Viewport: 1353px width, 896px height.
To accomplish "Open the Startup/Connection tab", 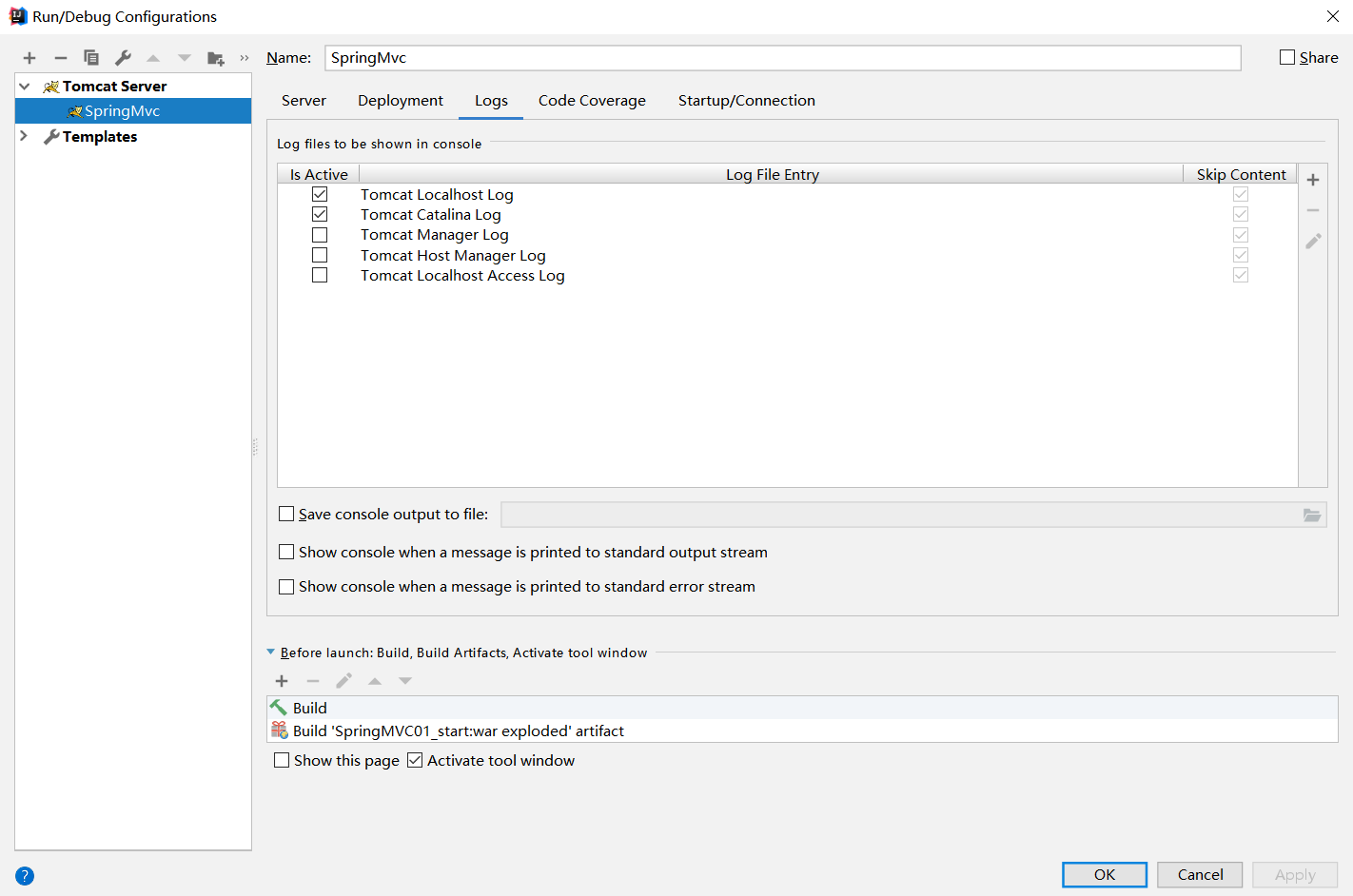I will point(746,101).
